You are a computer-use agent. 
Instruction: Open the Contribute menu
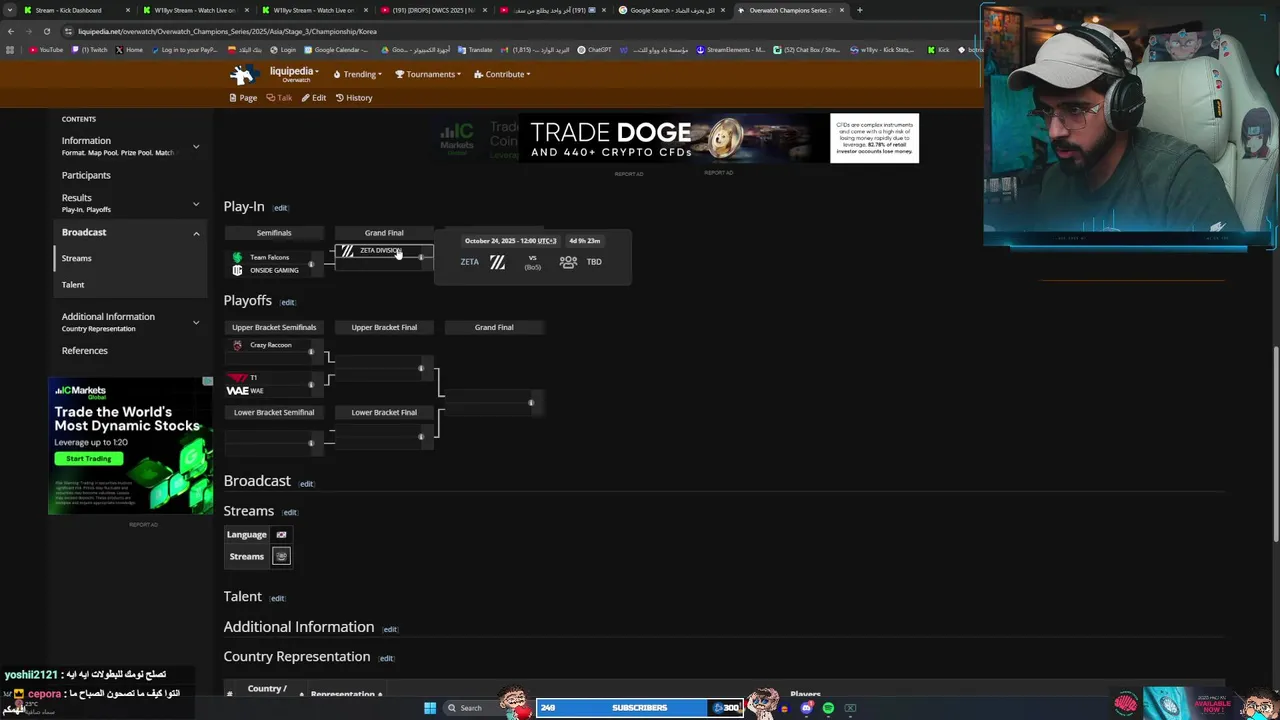502,74
